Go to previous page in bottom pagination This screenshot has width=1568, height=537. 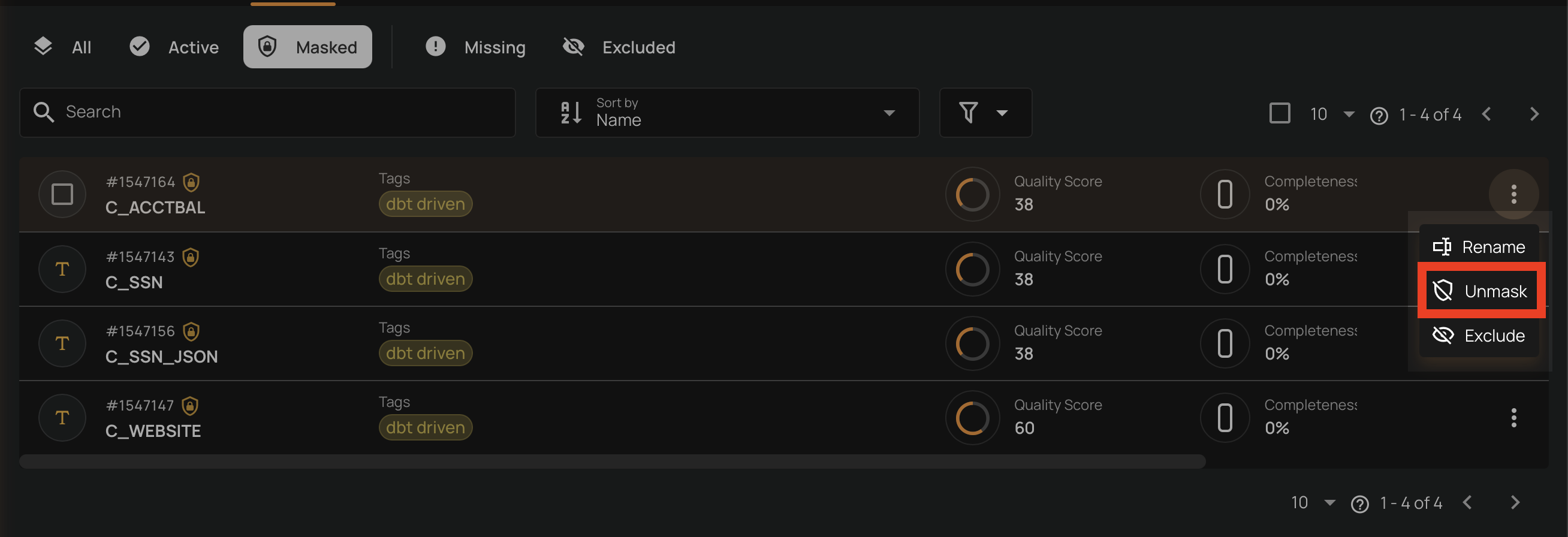[x=1467, y=502]
